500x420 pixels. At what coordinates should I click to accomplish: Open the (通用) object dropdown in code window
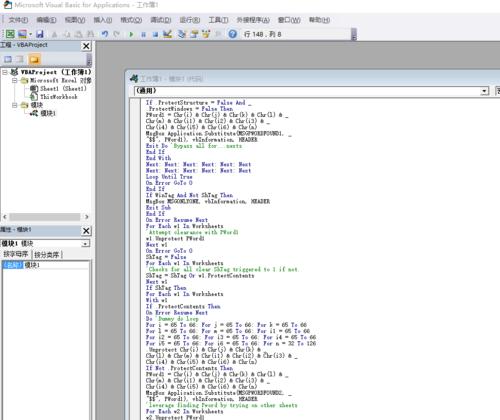coord(485,91)
